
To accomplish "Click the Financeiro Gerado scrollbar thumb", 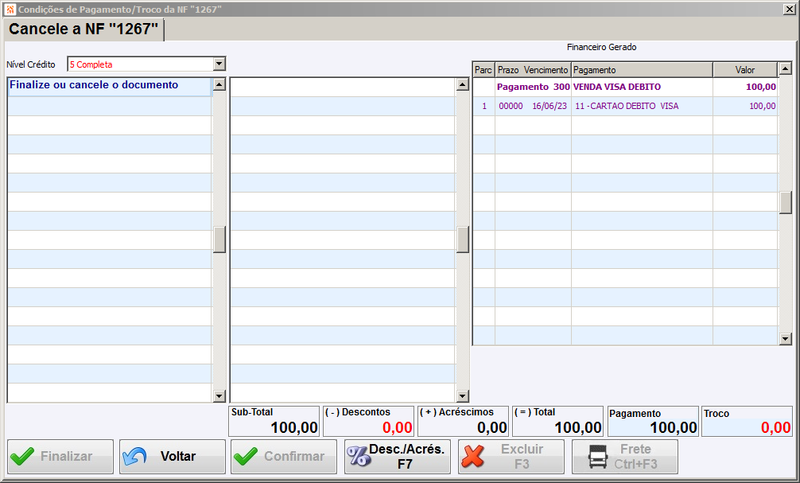I will (785, 202).
